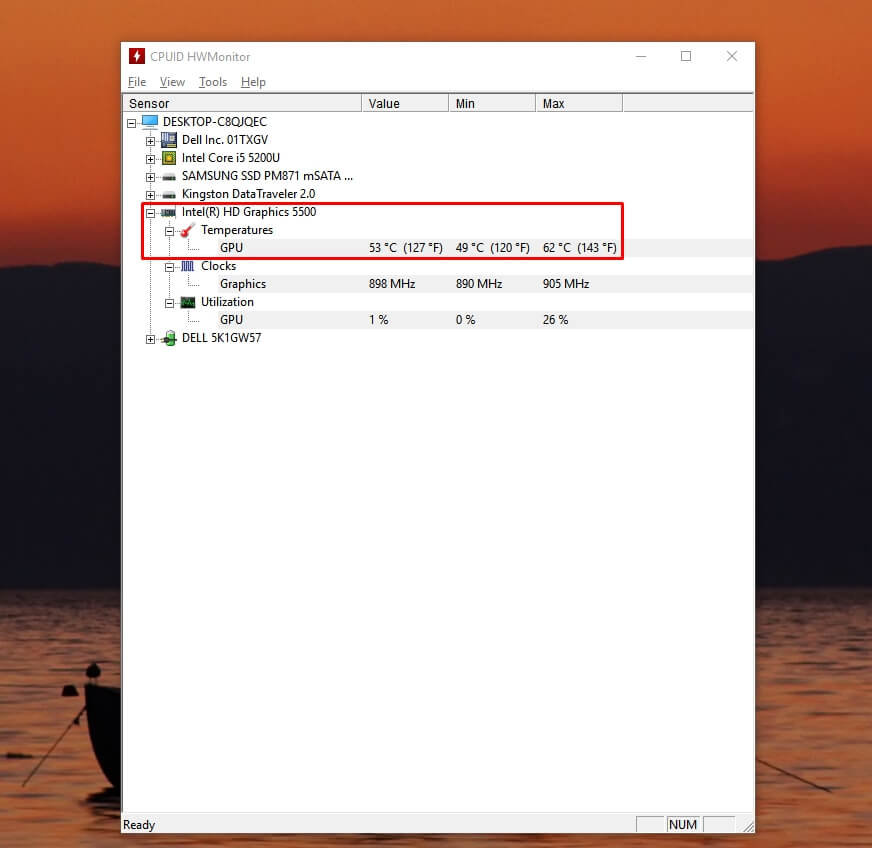872x848 pixels.
Task: Collapse the Intel HD Graphics 5500 node
Action: click(x=150, y=211)
